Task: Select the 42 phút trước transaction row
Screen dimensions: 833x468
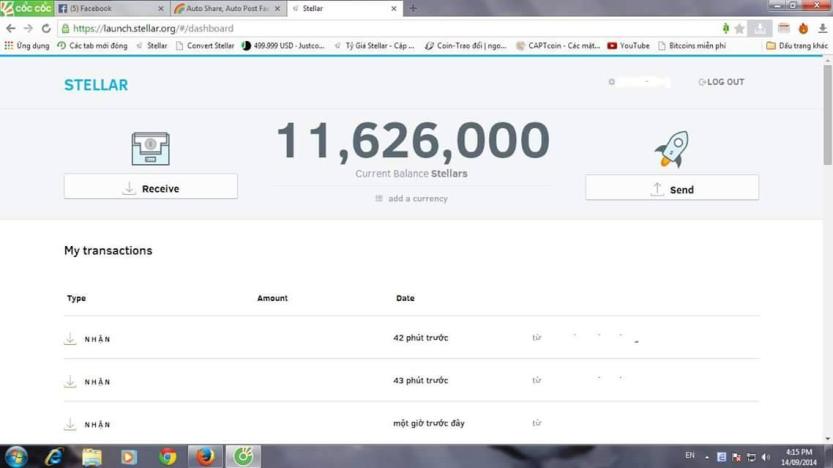Action: pos(411,338)
